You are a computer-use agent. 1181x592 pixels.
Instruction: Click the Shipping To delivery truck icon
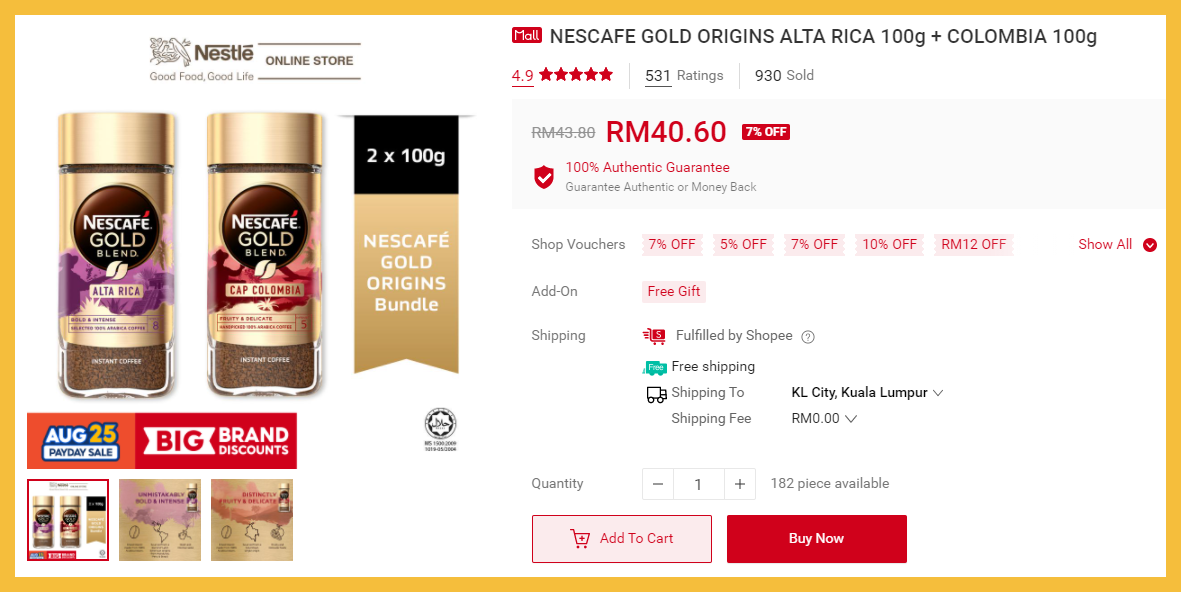tap(656, 394)
